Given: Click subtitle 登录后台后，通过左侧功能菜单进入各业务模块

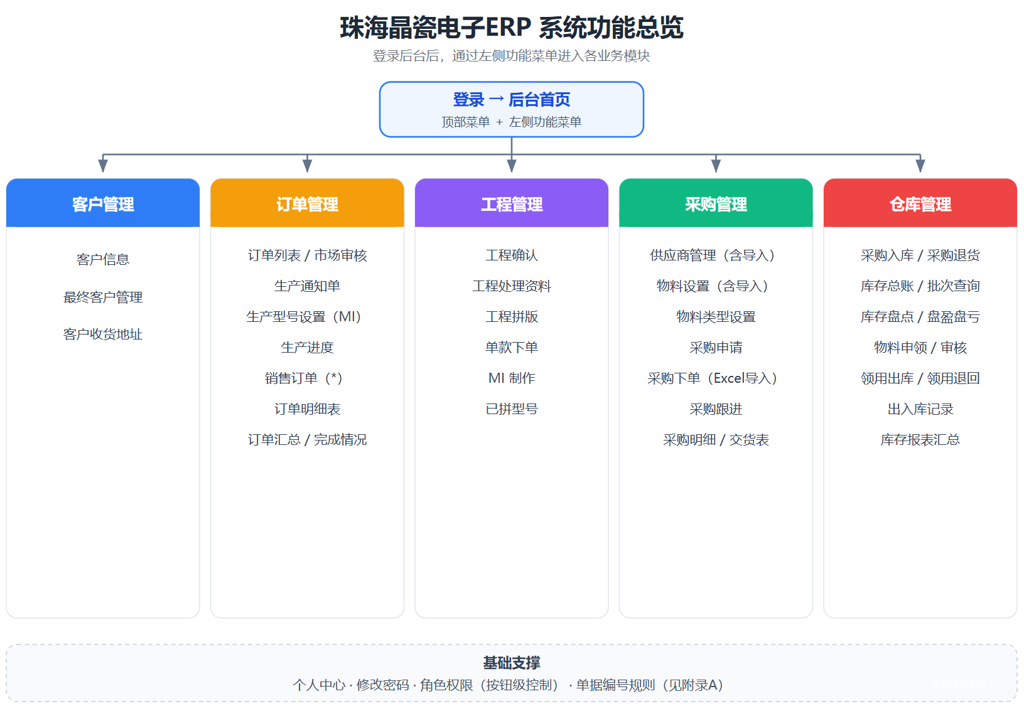Looking at the screenshot, I should pyautogui.click(x=511, y=56).
